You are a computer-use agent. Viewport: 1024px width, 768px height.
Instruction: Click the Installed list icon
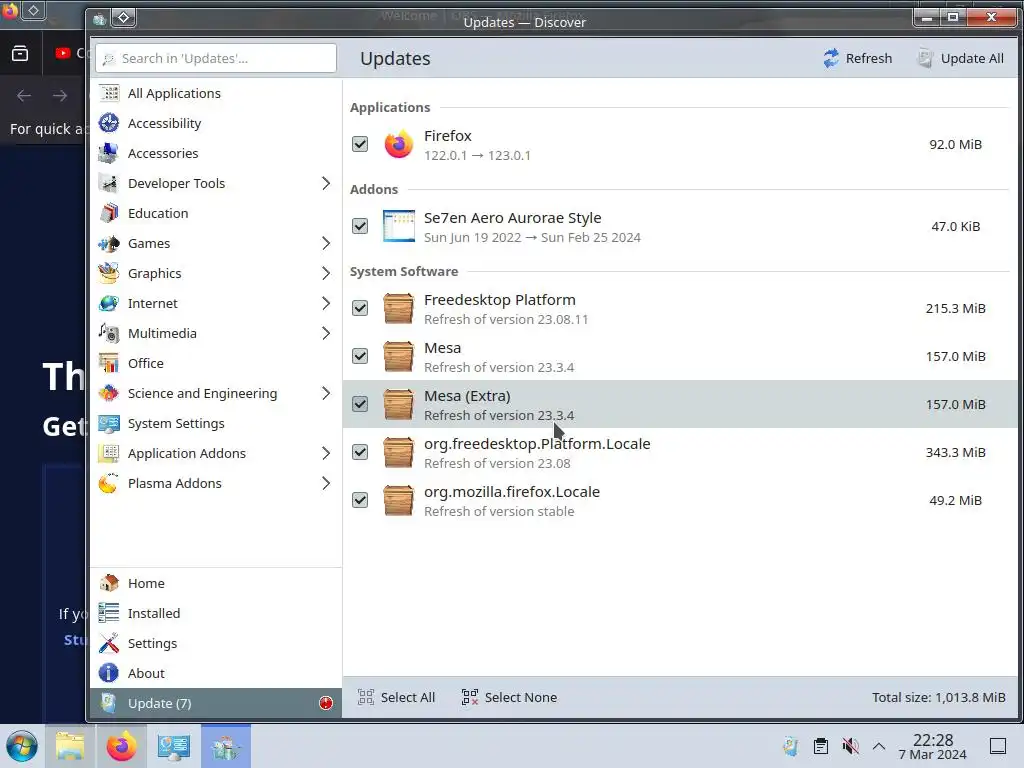(x=108, y=613)
